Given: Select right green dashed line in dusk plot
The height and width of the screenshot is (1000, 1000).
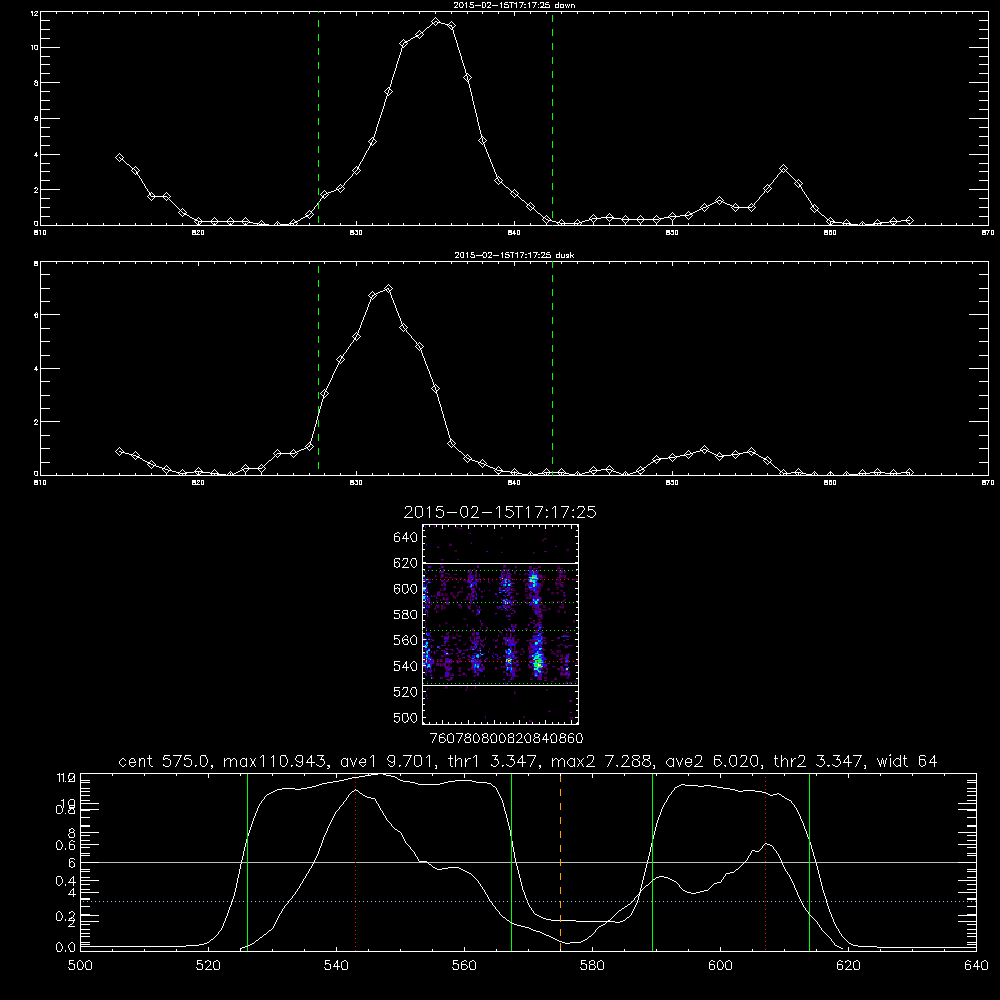Looking at the screenshot, I should [552, 368].
